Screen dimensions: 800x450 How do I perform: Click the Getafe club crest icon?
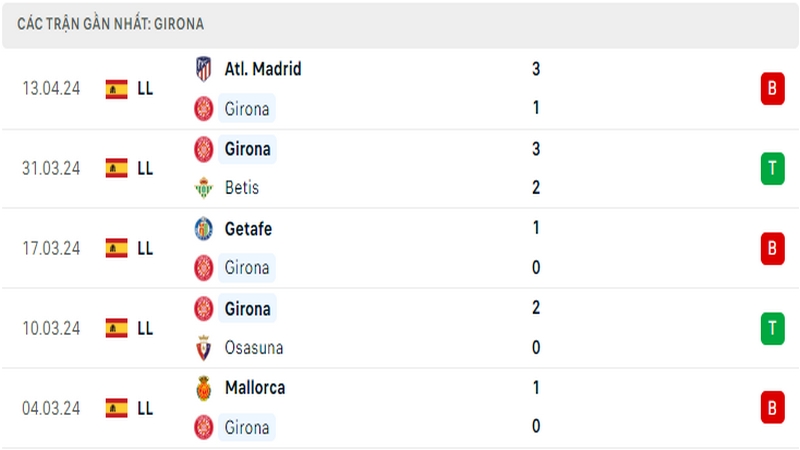tap(204, 229)
